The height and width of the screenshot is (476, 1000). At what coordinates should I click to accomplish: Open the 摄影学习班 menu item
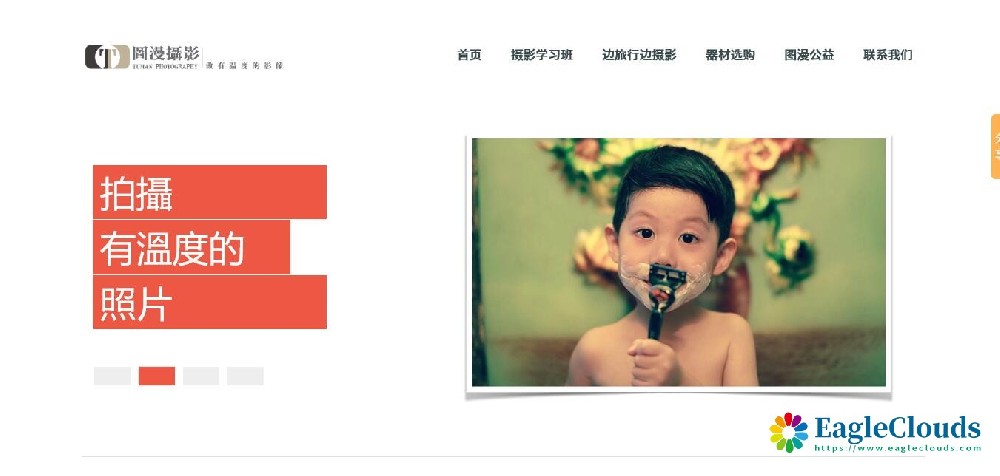pos(541,55)
